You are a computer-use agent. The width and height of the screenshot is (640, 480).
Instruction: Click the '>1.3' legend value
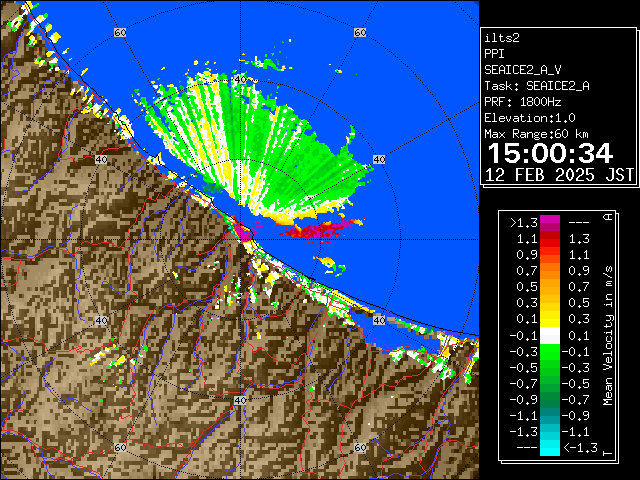tap(524, 223)
